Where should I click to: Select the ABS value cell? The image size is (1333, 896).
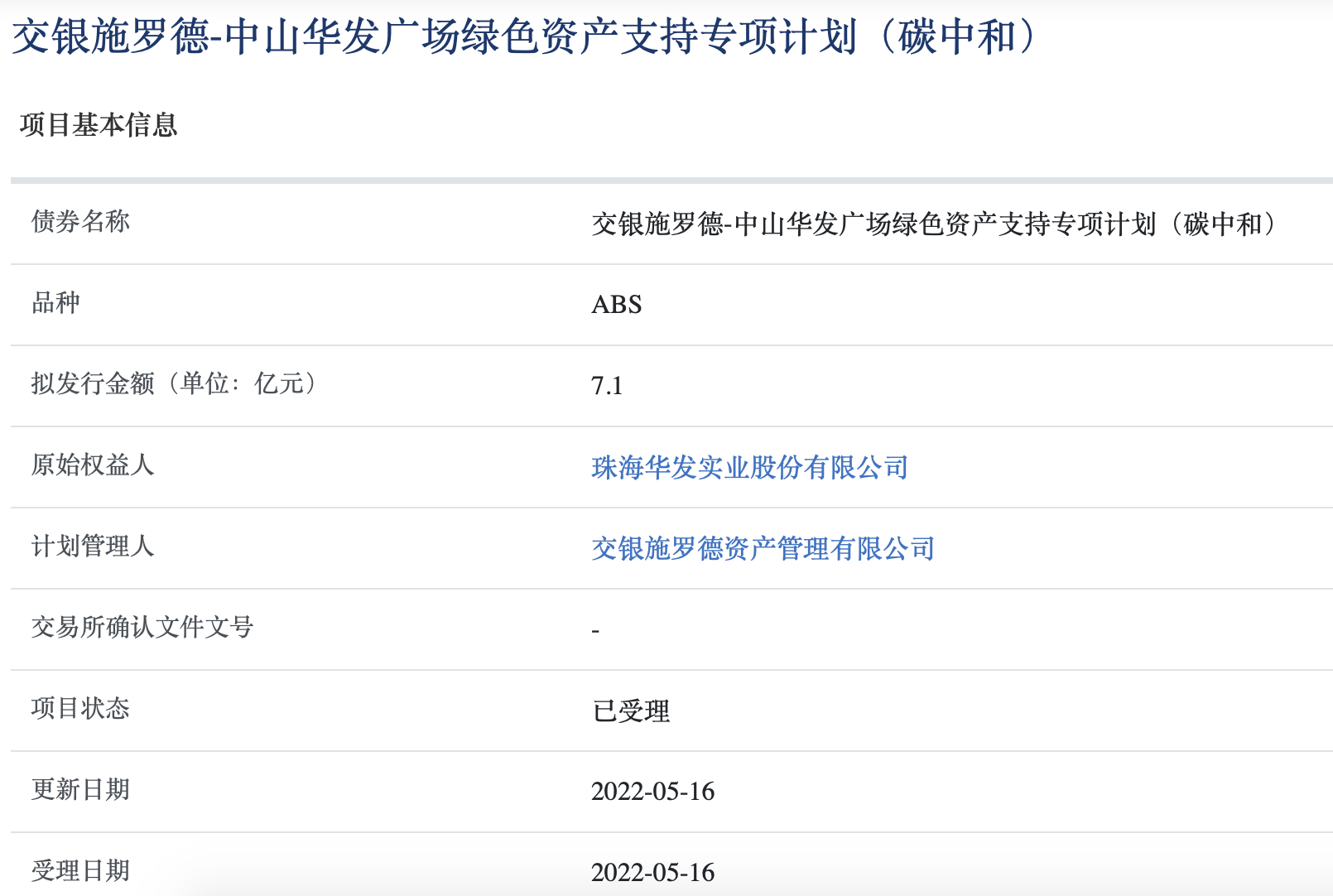616,305
